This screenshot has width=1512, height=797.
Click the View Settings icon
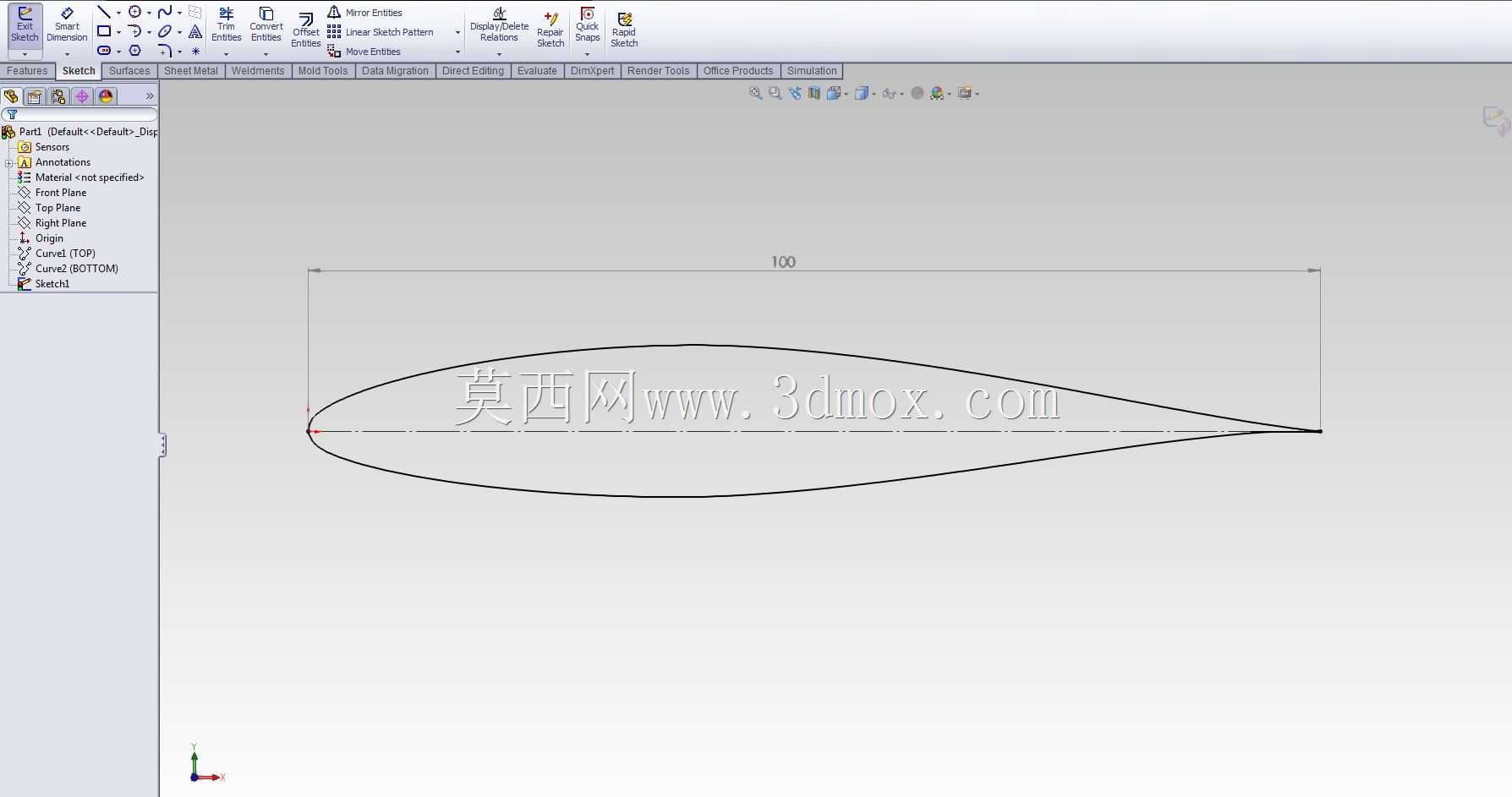(964, 93)
